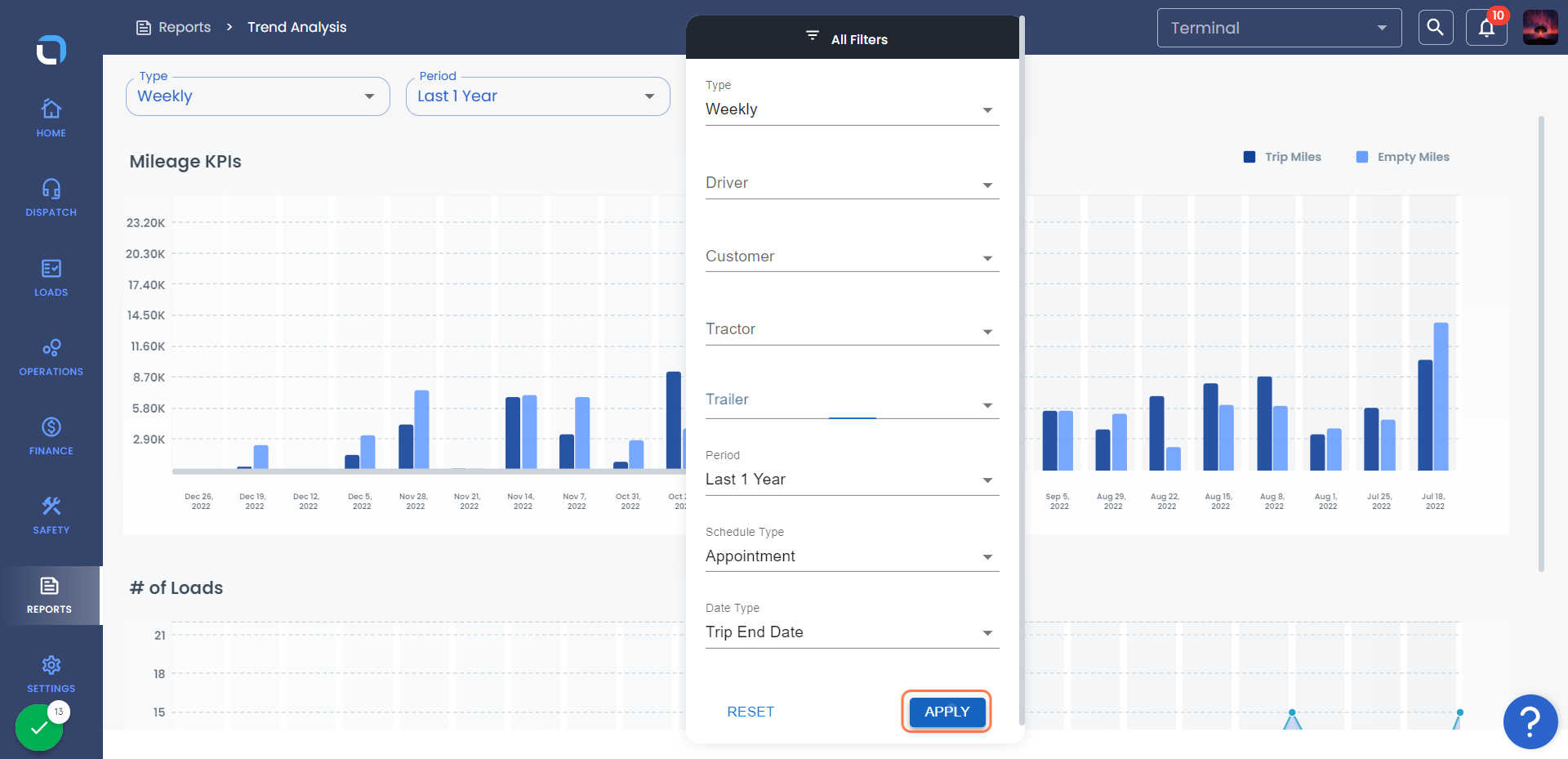Screen dimensions: 1568x759
Task: Open the Finance dollar icon
Action: coord(51,426)
